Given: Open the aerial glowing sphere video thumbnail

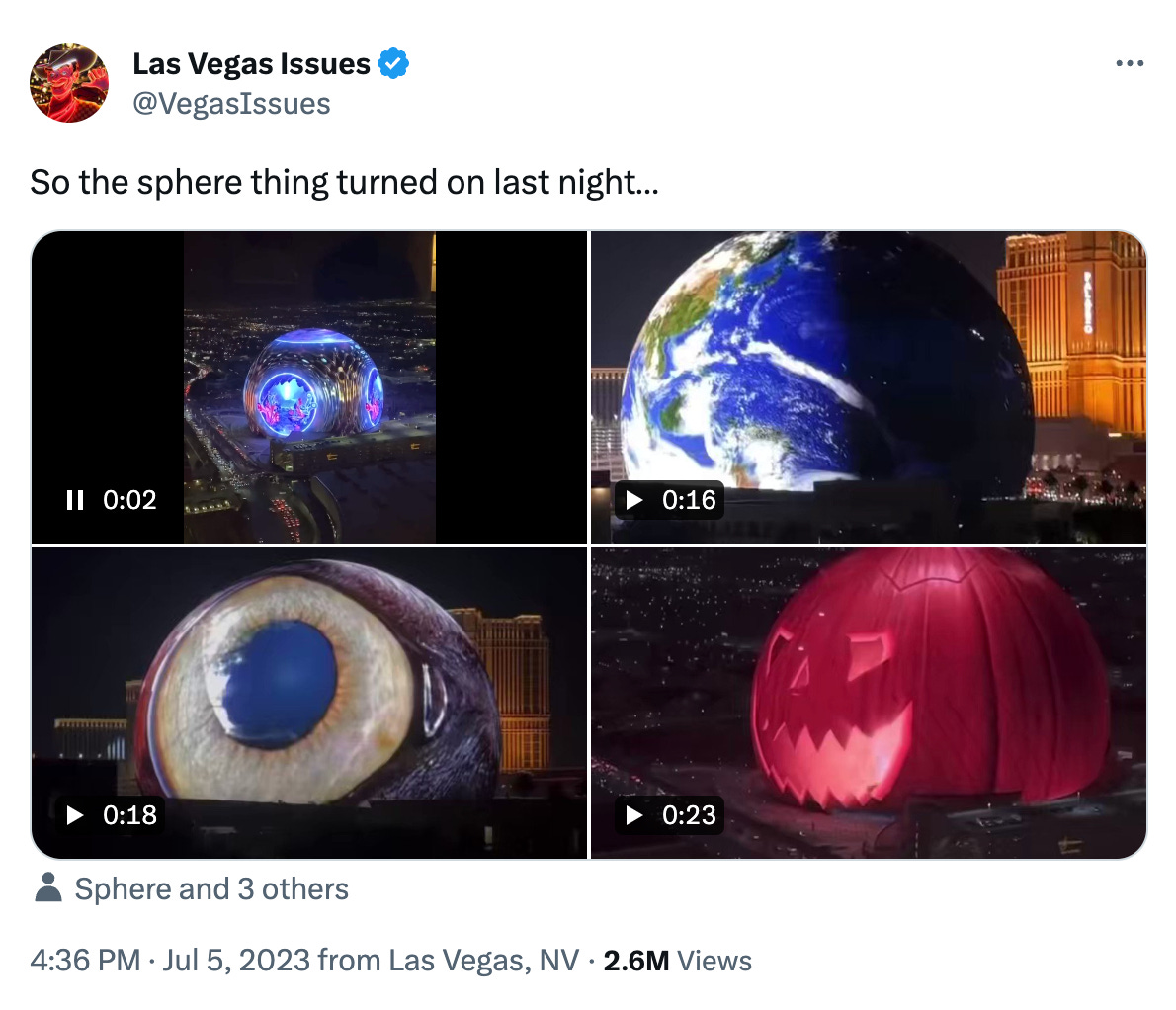Looking at the screenshot, I should 309,387.
